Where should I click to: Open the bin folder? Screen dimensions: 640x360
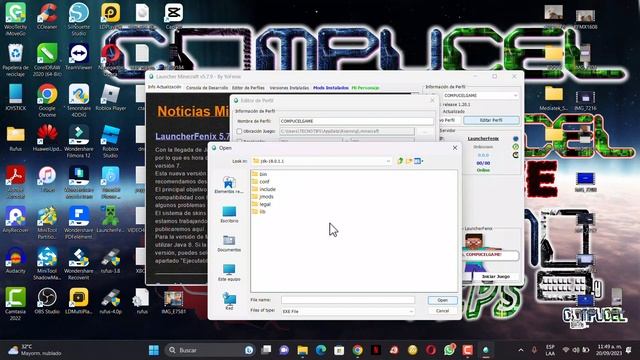tap(260, 174)
